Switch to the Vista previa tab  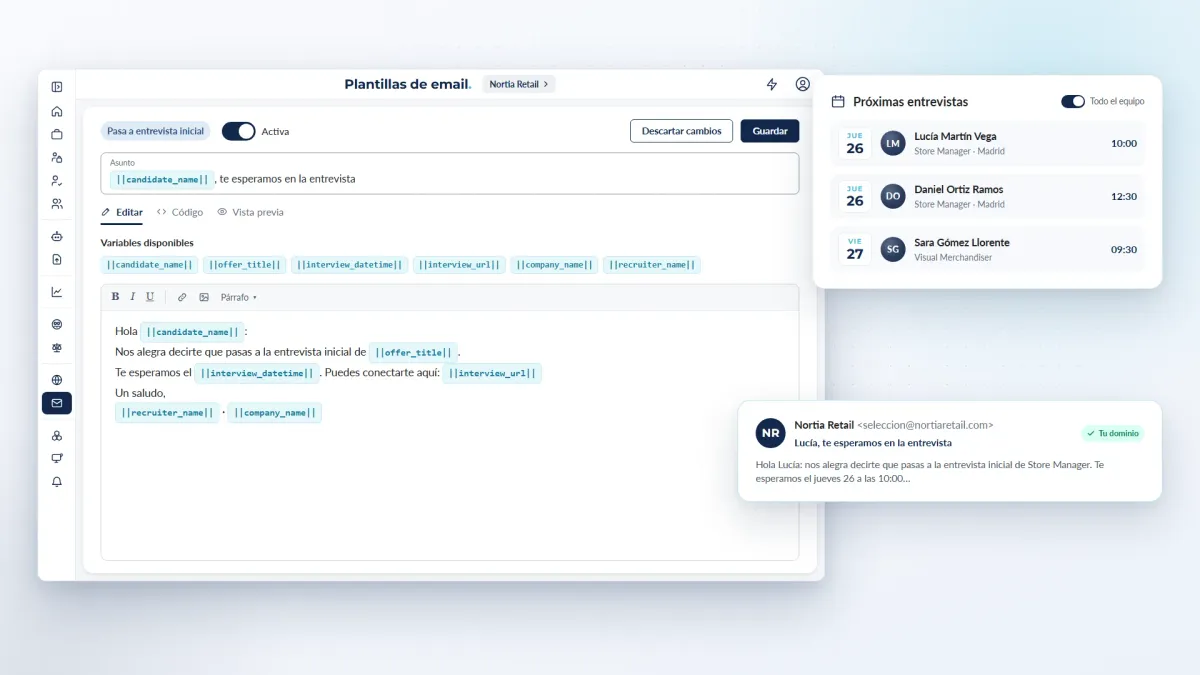click(250, 212)
